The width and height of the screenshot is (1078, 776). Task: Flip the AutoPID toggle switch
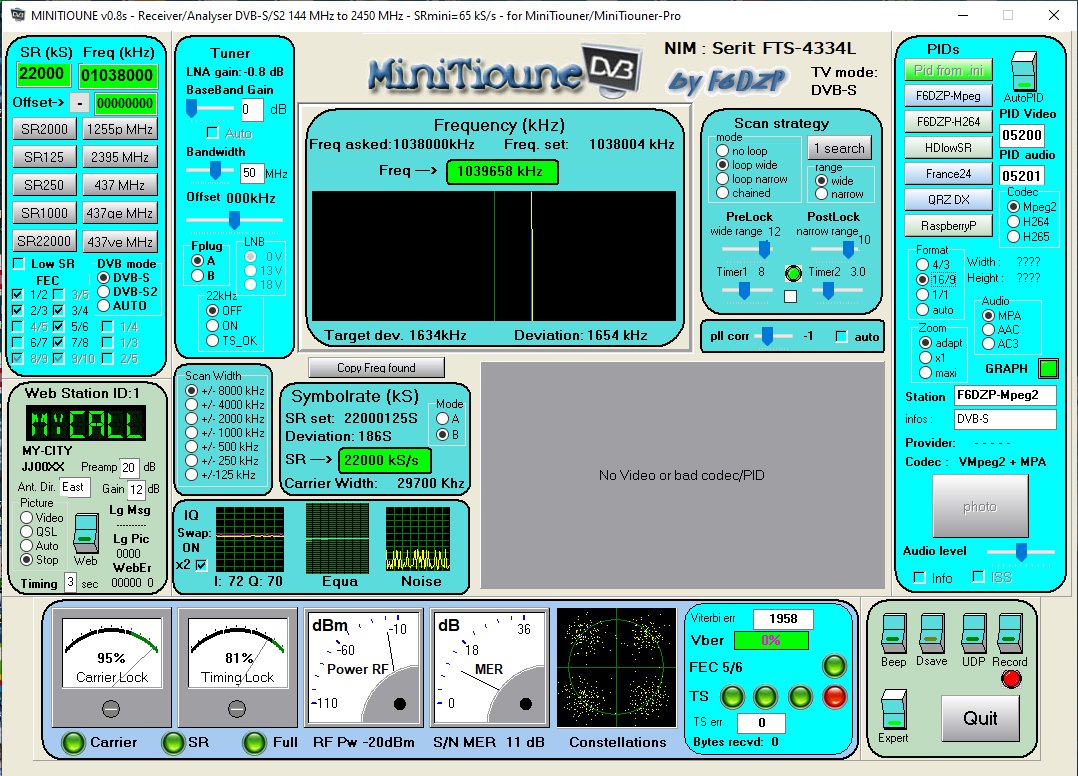click(x=1024, y=71)
